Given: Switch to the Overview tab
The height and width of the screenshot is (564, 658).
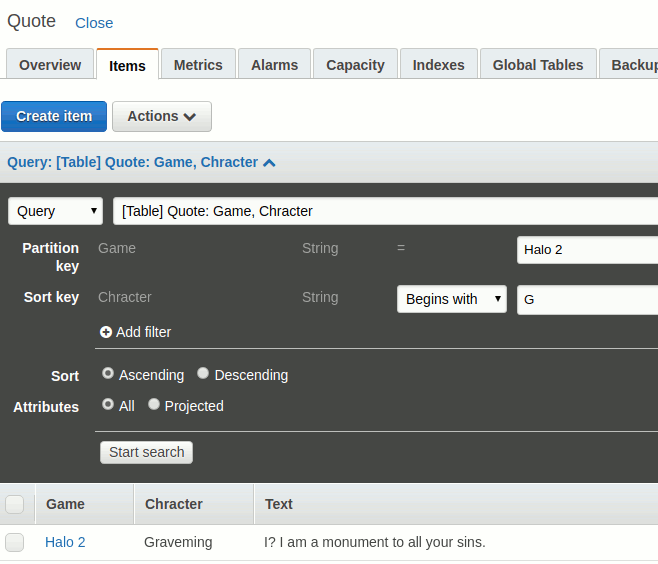Looking at the screenshot, I should point(50,65).
